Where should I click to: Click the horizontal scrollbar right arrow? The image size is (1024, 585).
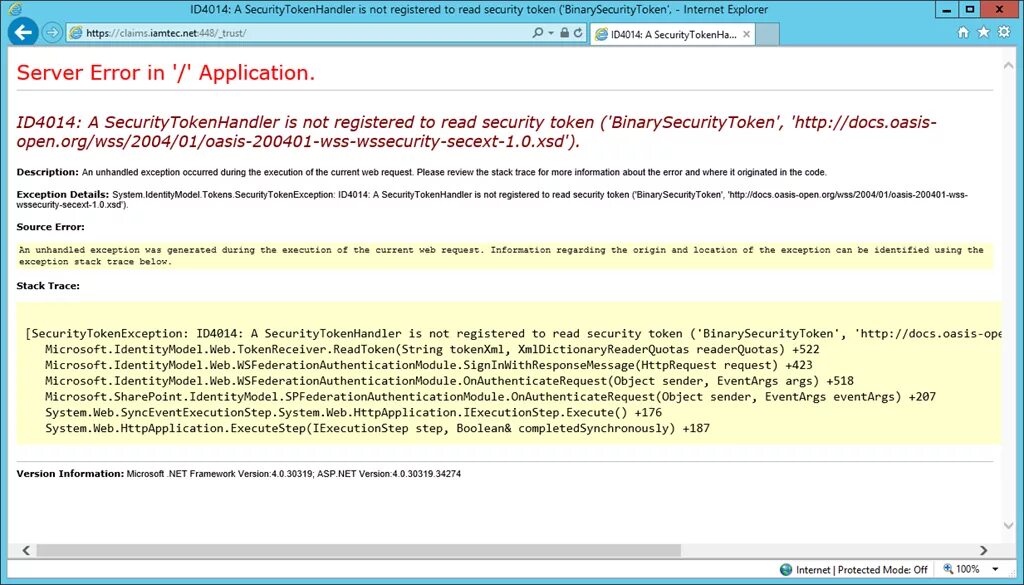tap(984, 550)
